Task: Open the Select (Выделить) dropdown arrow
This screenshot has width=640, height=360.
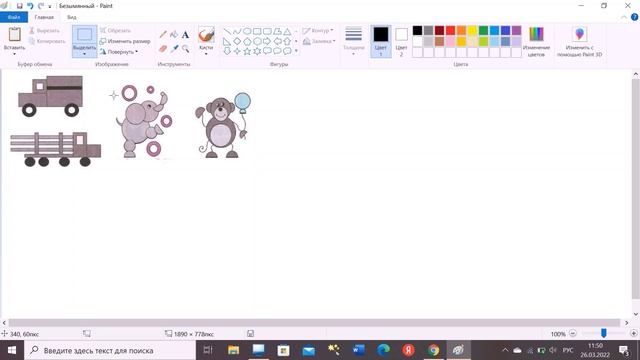Action: click(x=84, y=54)
